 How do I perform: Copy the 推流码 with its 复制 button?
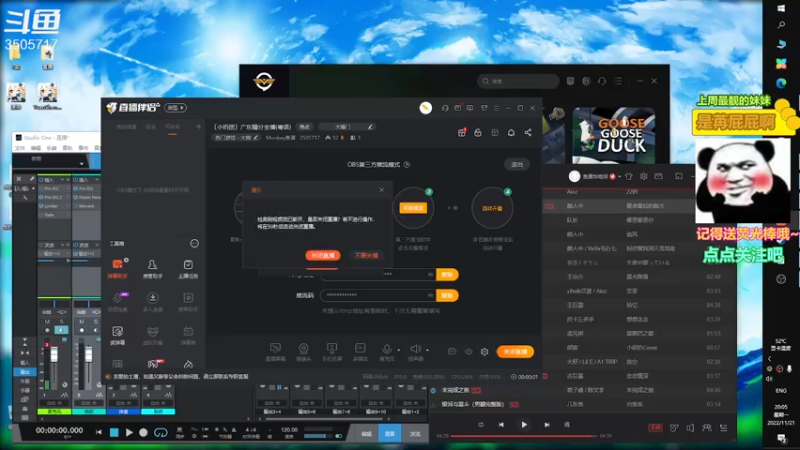447,295
